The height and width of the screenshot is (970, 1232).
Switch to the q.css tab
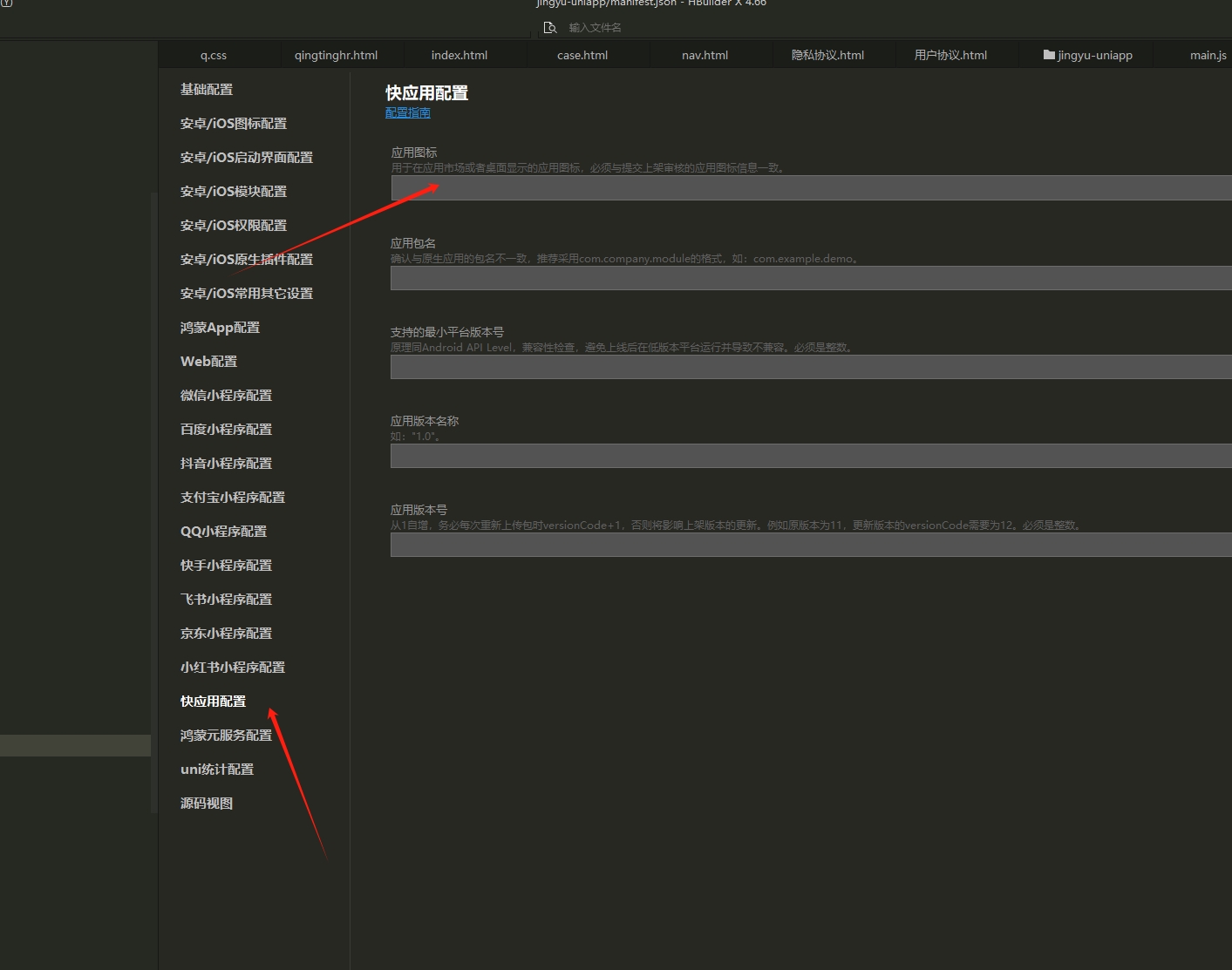(214, 55)
